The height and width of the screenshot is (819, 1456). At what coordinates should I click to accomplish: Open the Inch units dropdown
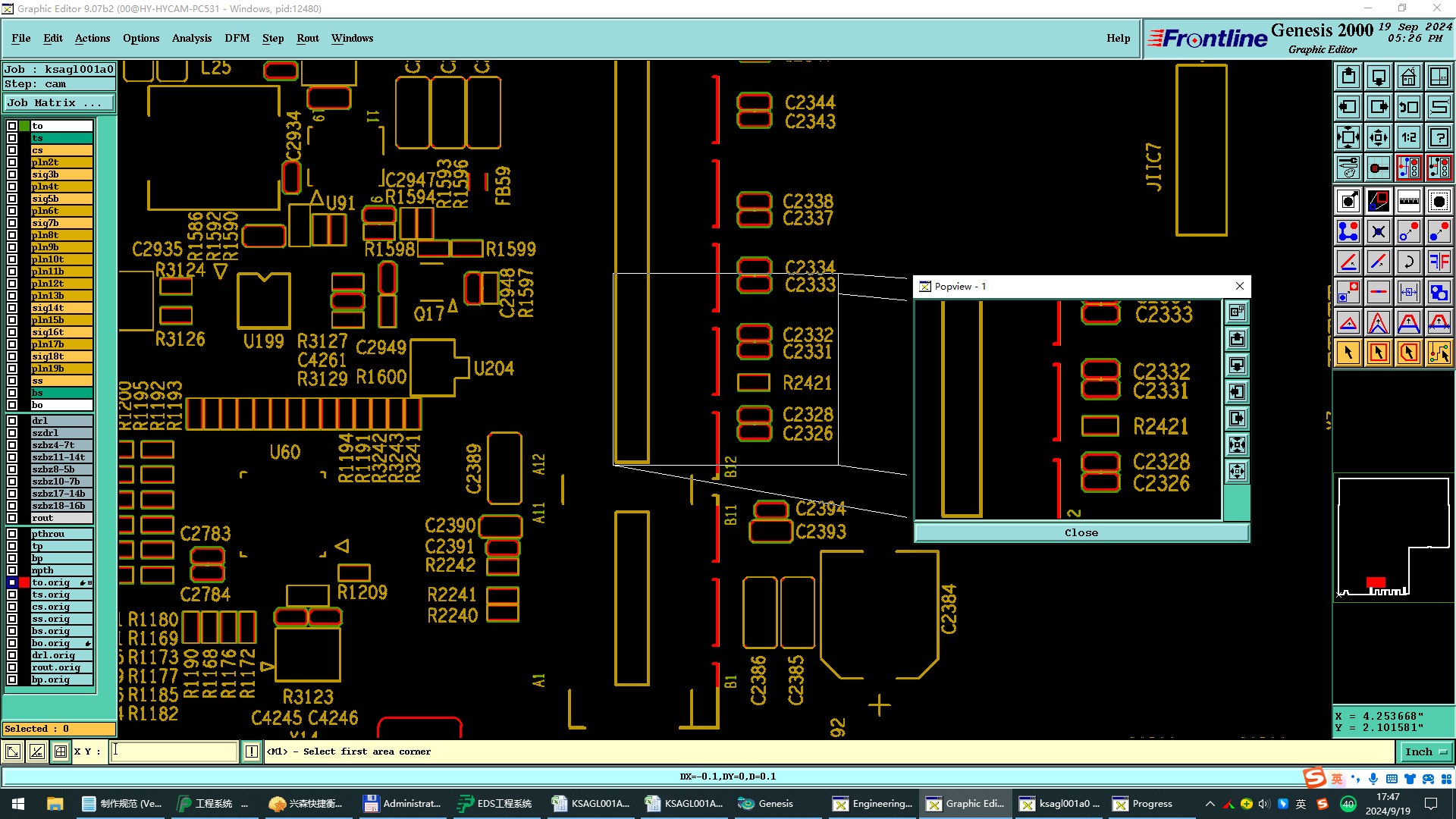pyautogui.click(x=1426, y=752)
